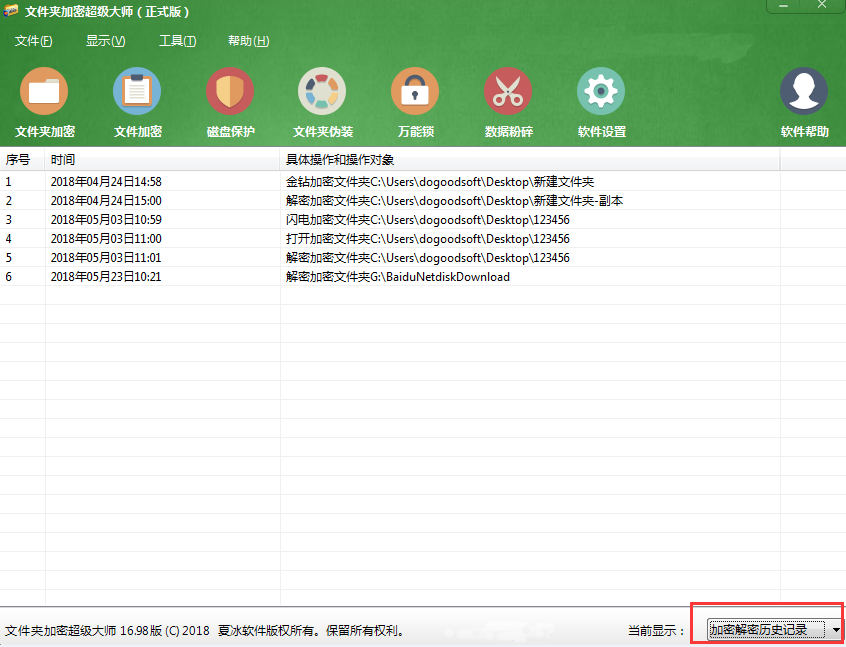The width and height of the screenshot is (846, 647).
Task: Open the 帮助(H) menu
Action: point(249,41)
